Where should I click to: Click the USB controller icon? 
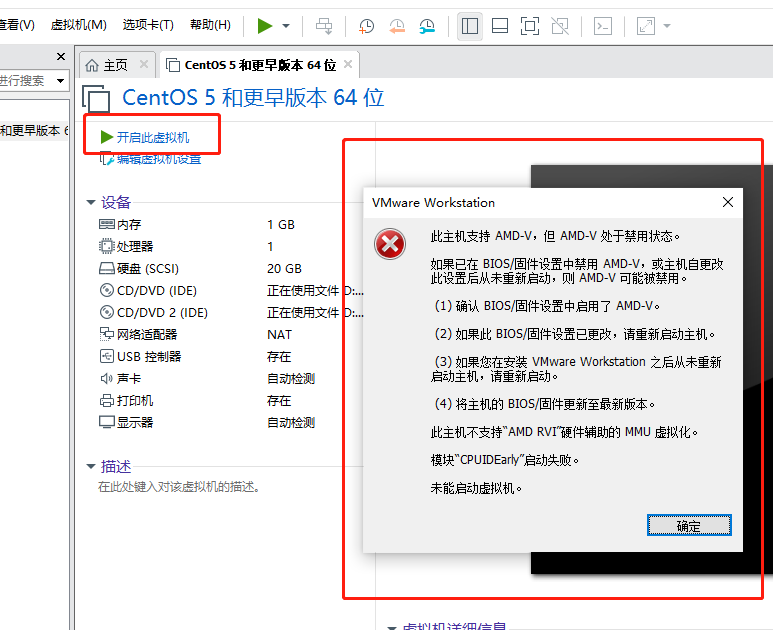tap(106, 356)
